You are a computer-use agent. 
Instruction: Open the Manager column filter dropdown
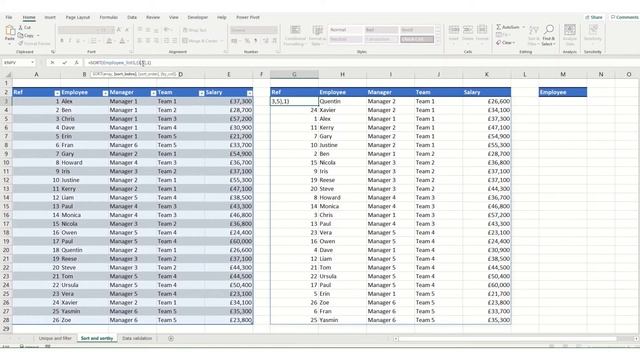[x=153, y=93]
